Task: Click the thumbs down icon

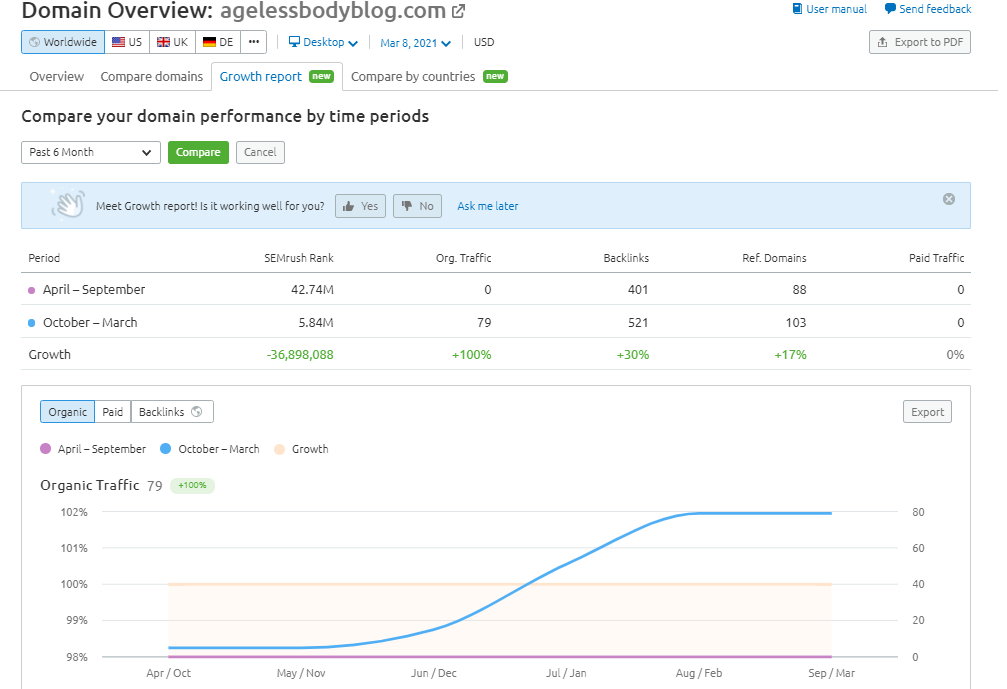Action: (x=407, y=206)
